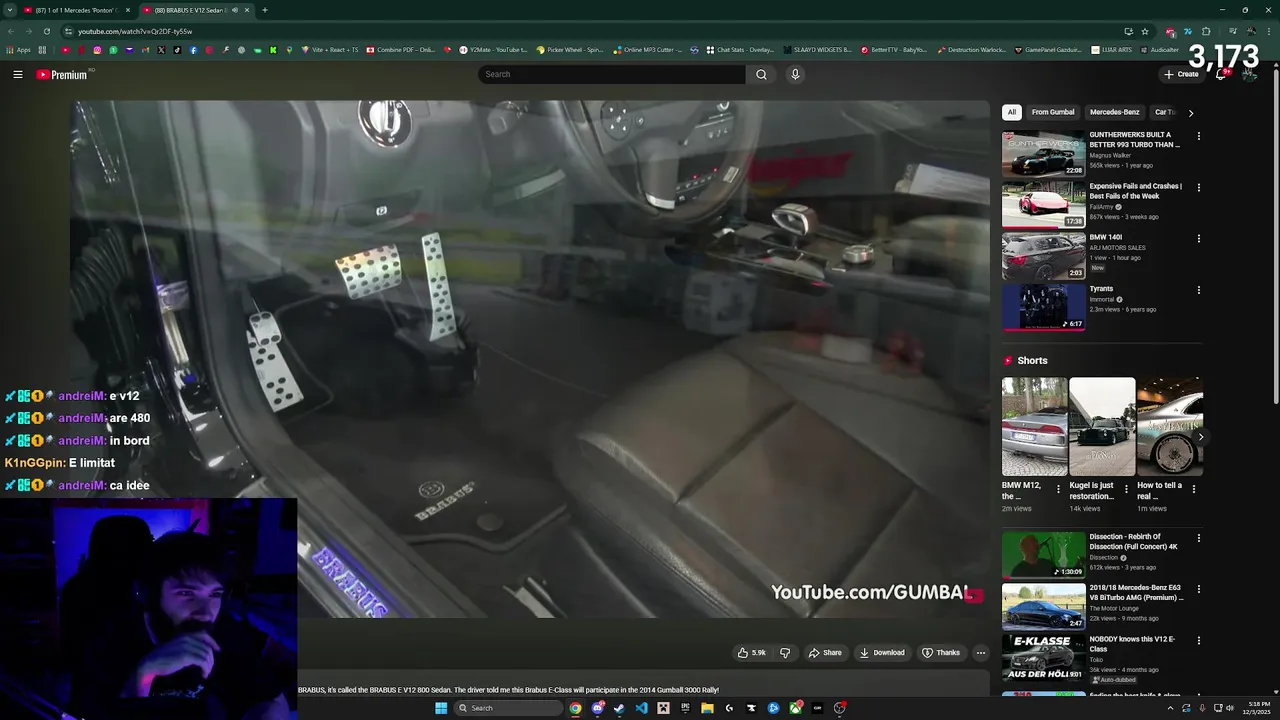Select the Mercedes-Benz filter chip
This screenshot has height=720, width=1280.
coord(1114,112)
